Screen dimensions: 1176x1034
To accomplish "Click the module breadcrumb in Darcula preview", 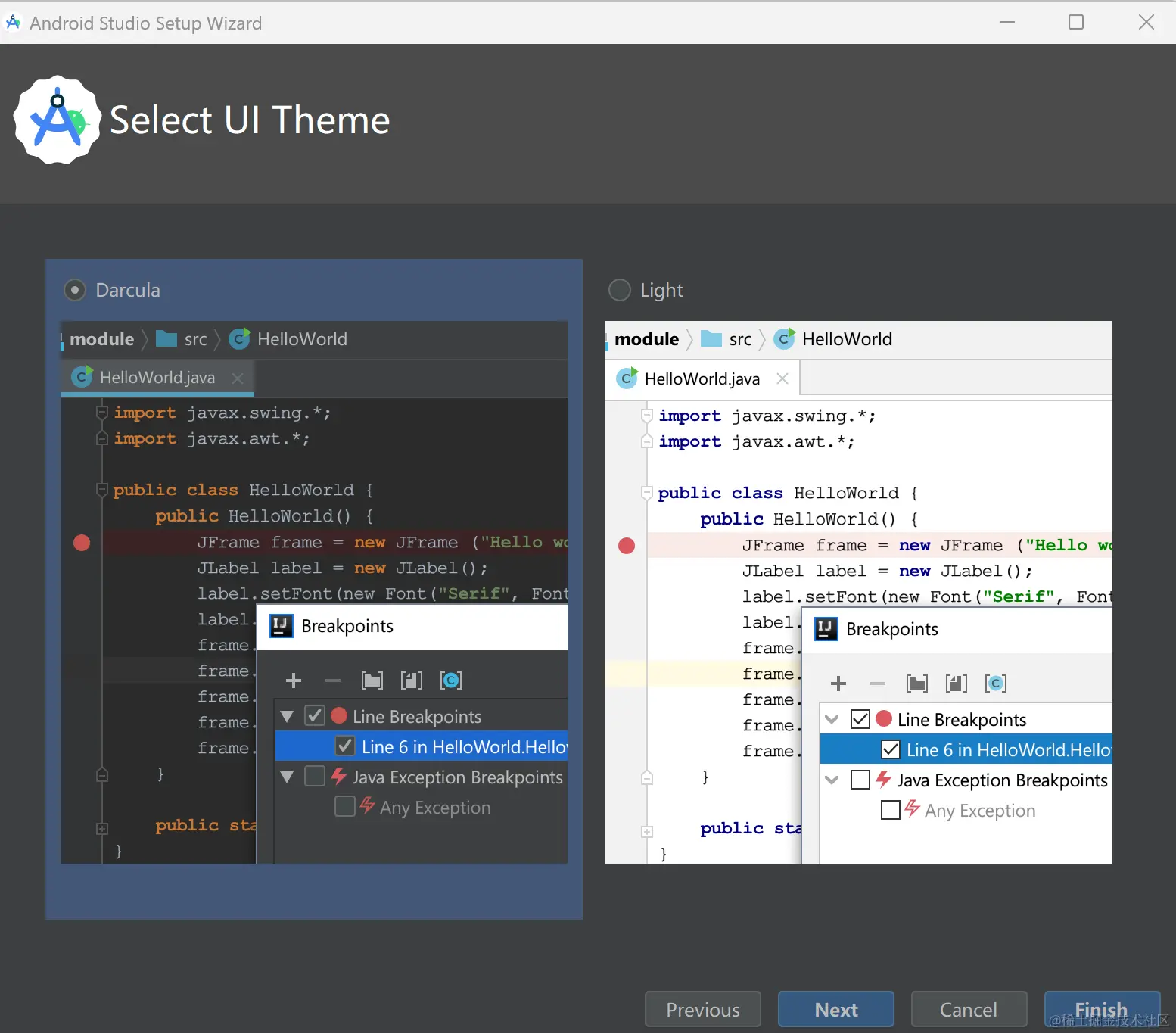I will point(102,339).
